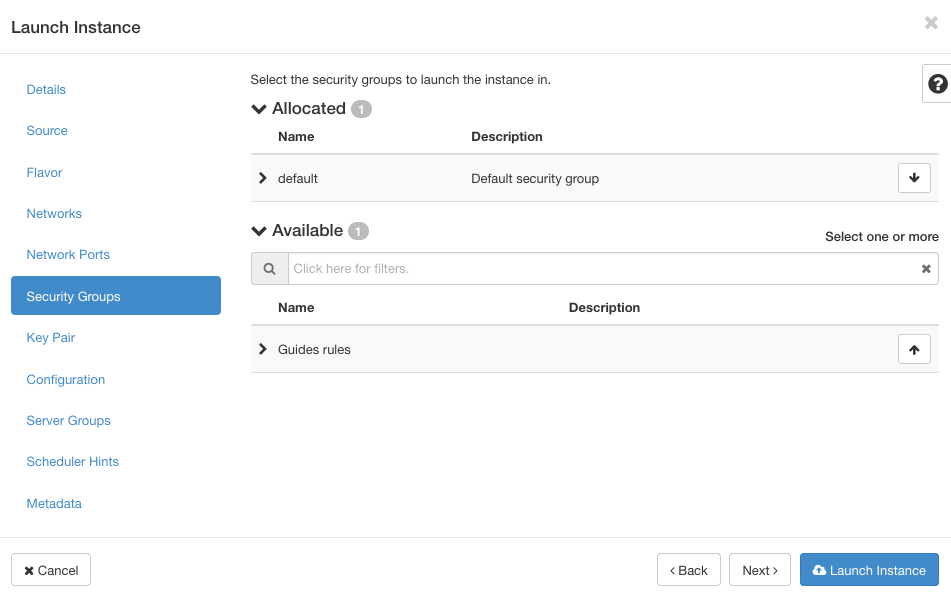This screenshot has width=951, height=597.
Task: Open the Key Pair step
Action: 51,338
